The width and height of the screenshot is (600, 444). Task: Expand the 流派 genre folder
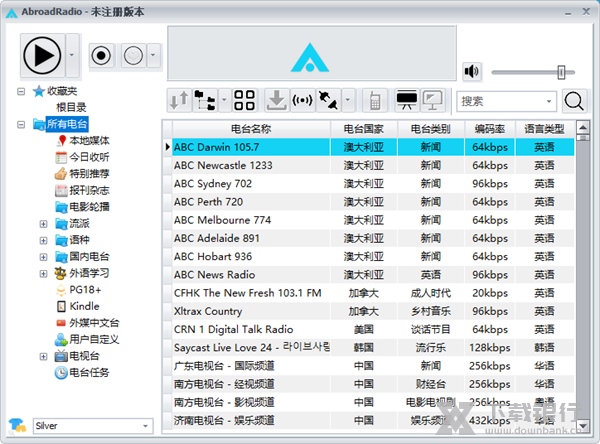(x=43, y=224)
